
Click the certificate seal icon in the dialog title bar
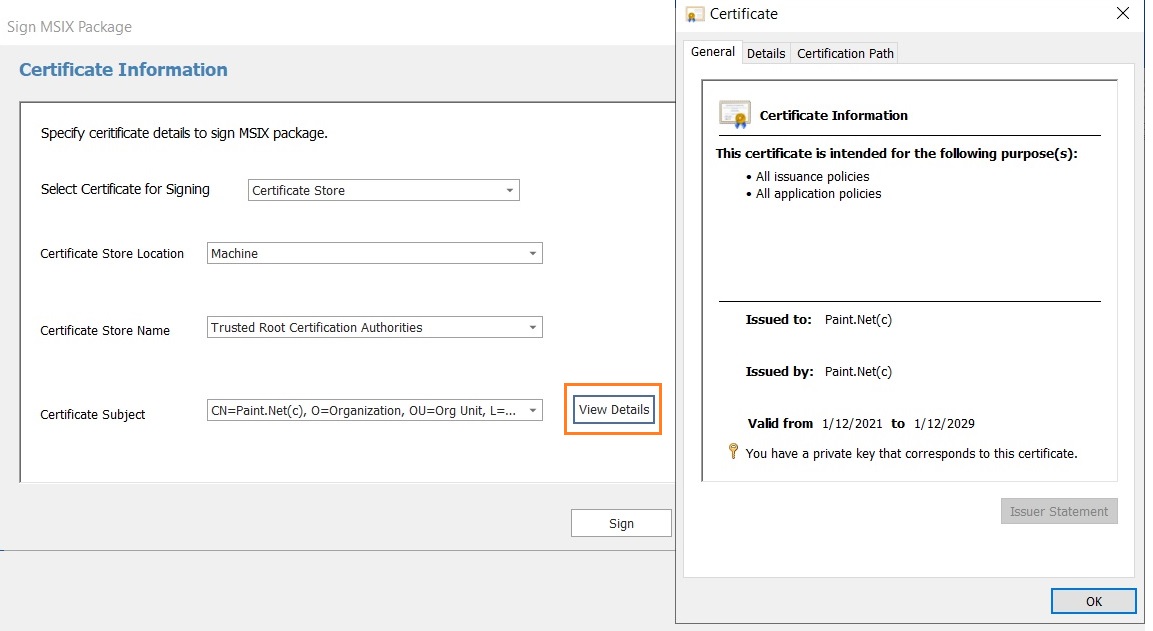(x=694, y=14)
